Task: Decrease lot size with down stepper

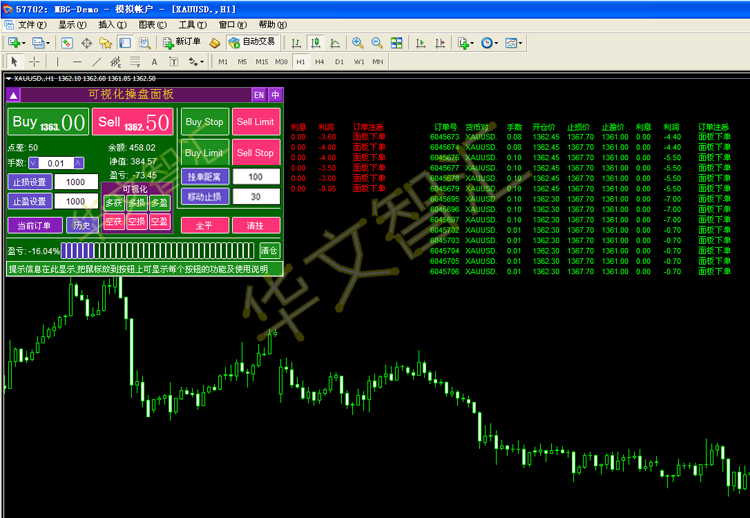Action: [x=33, y=163]
